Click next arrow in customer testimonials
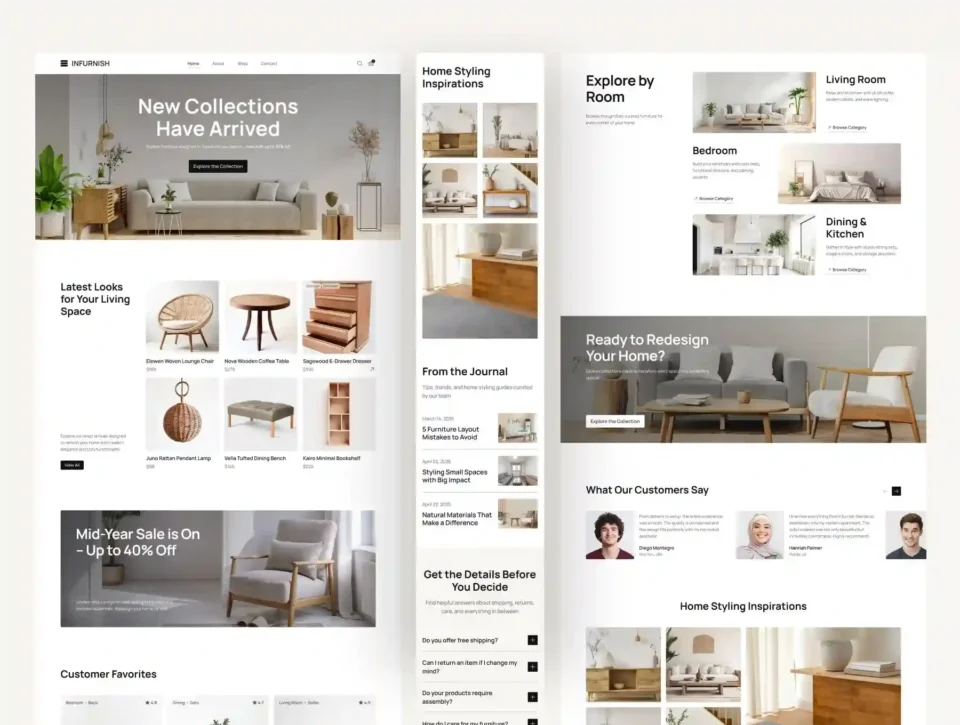This screenshot has width=960, height=725. (896, 491)
